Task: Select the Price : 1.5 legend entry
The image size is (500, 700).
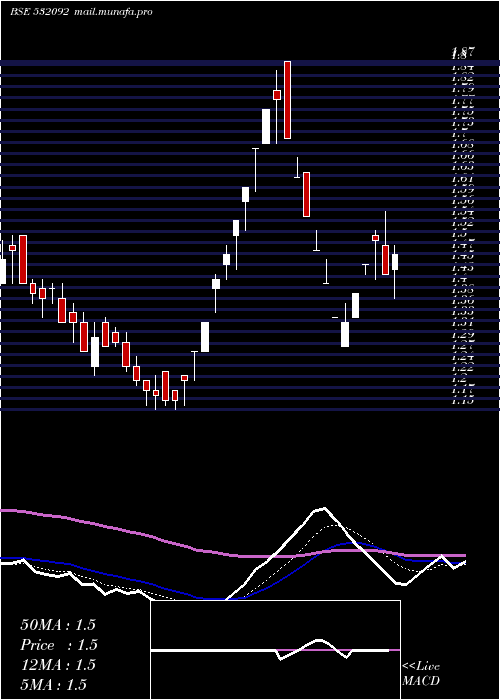Action: 59,645
